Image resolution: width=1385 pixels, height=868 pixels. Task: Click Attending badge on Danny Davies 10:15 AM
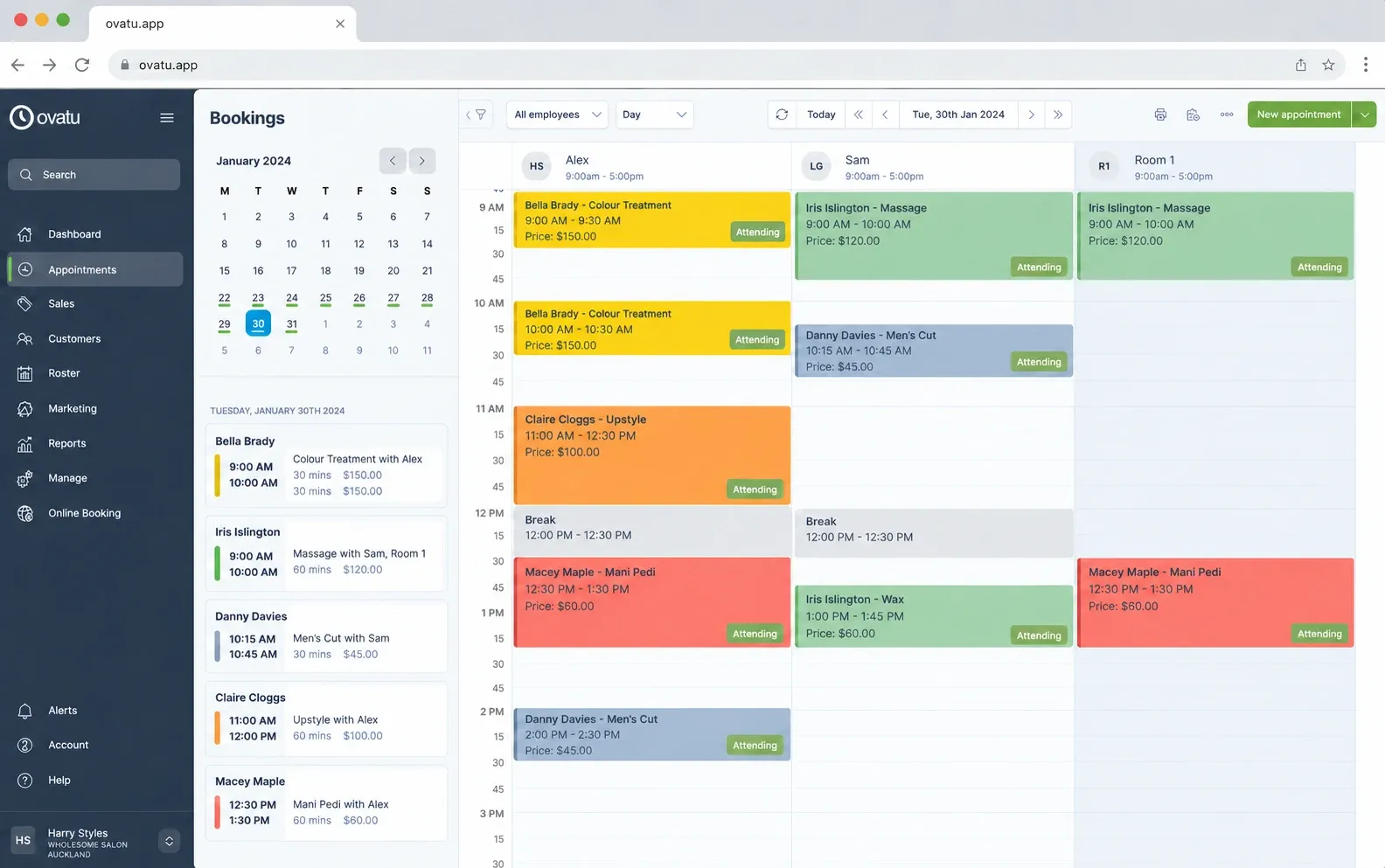point(1039,362)
